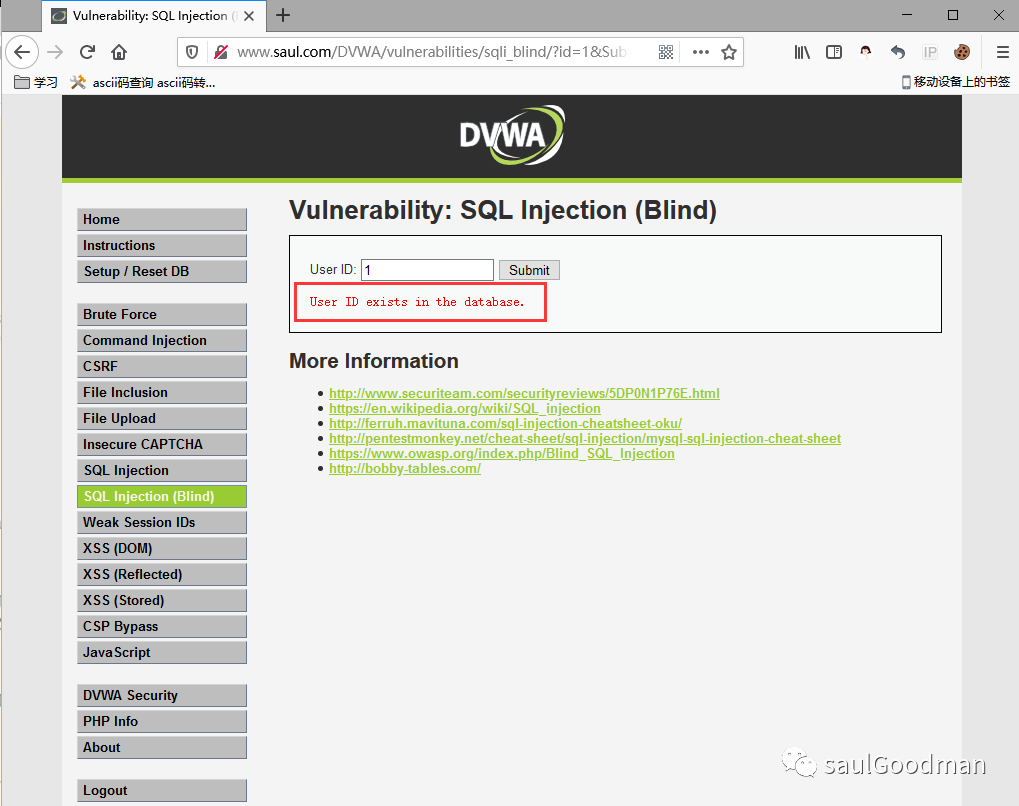Open the Library bookshelf icon

click(x=802, y=52)
